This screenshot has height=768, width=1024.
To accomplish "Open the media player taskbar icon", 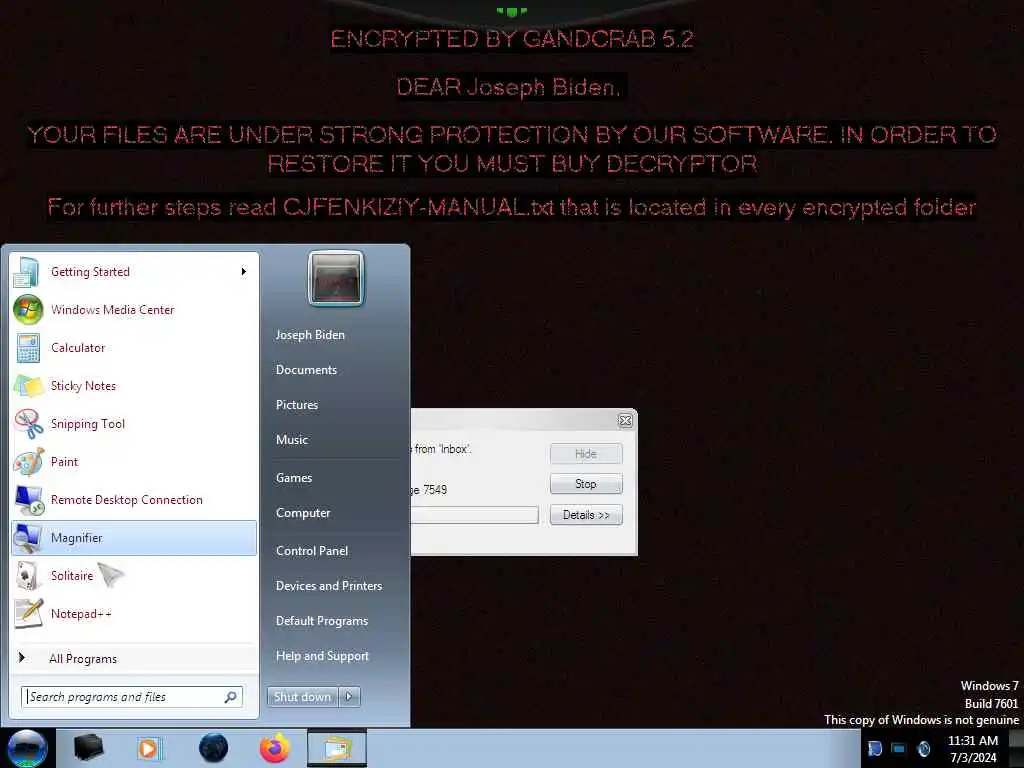I will [149, 748].
